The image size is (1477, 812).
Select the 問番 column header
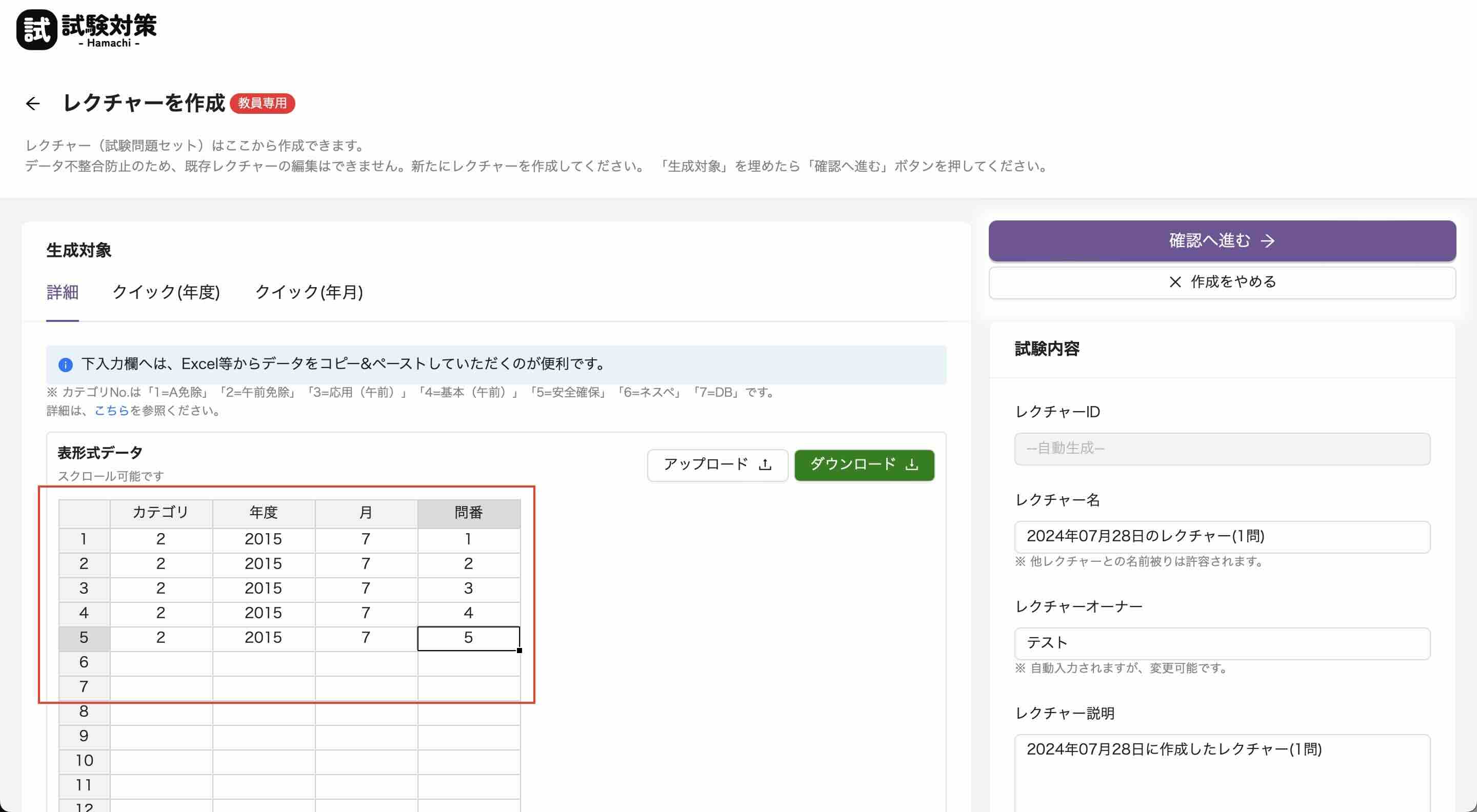coord(468,512)
